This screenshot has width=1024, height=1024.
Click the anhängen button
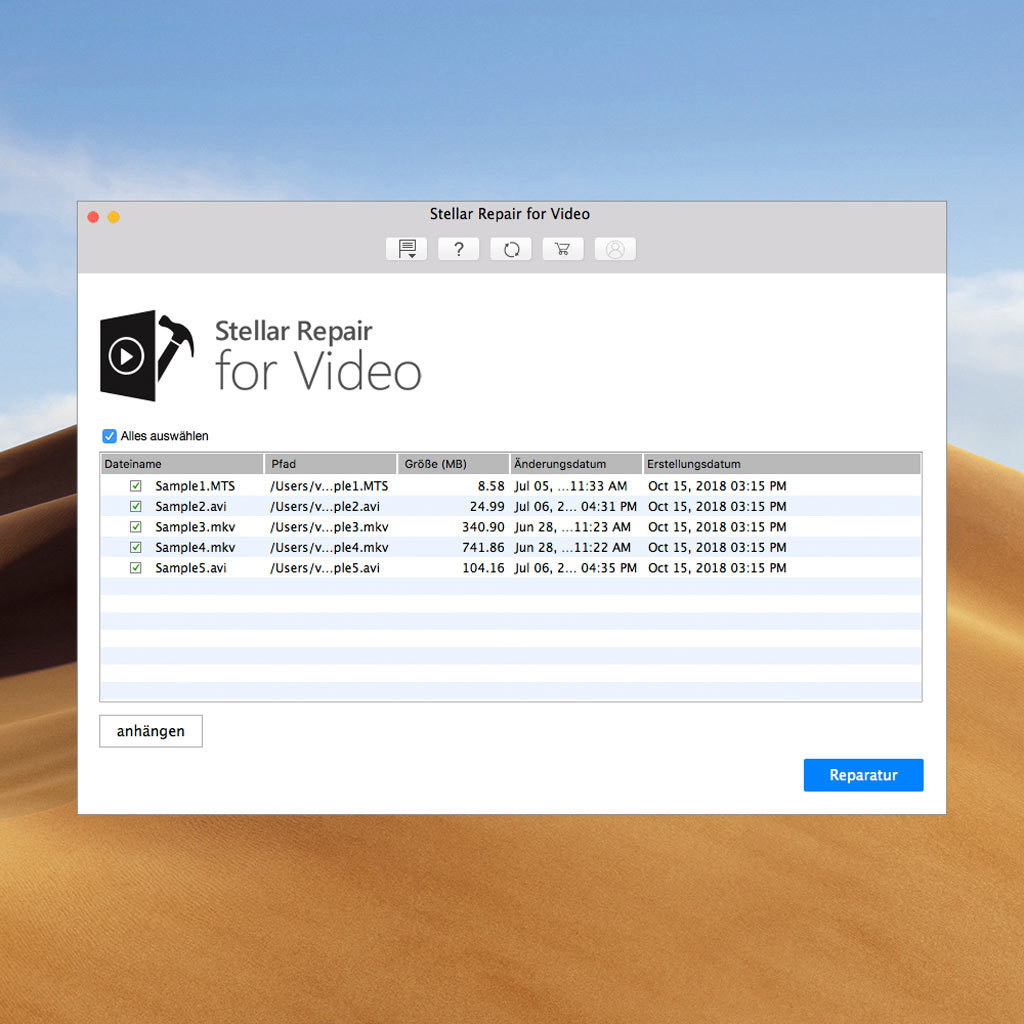point(151,731)
